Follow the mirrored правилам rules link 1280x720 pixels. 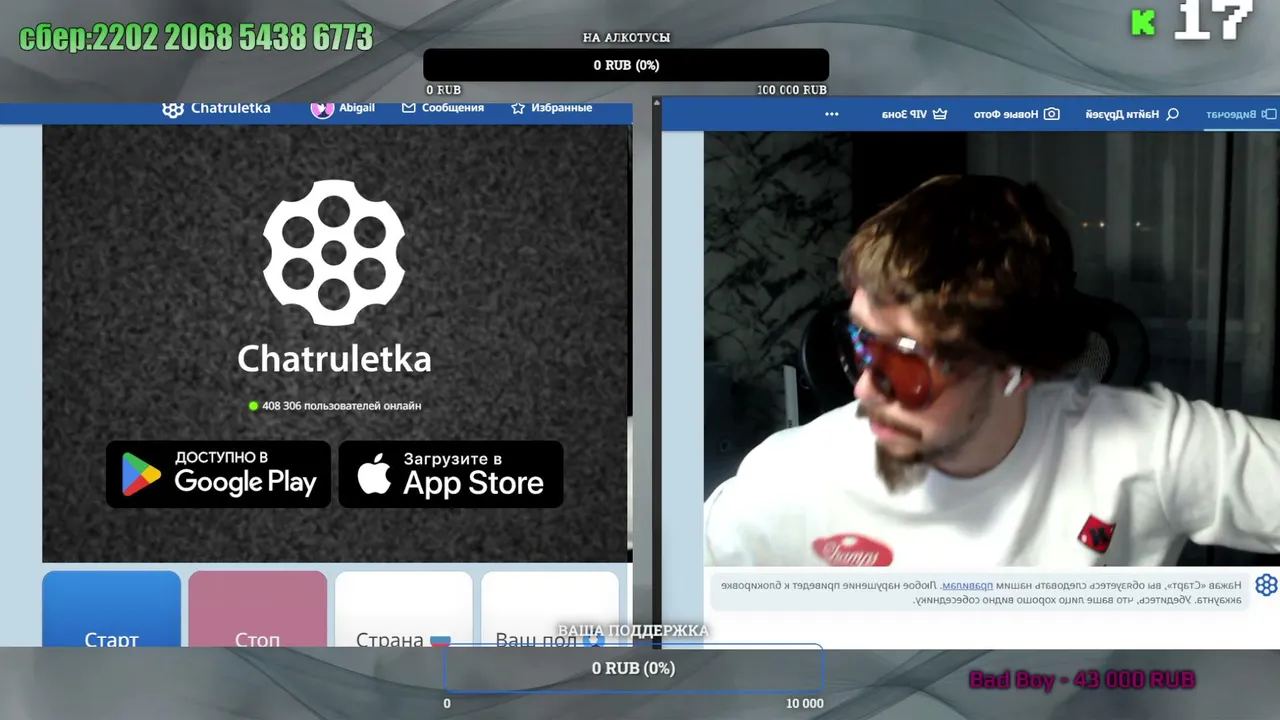[x=967, y=585]
